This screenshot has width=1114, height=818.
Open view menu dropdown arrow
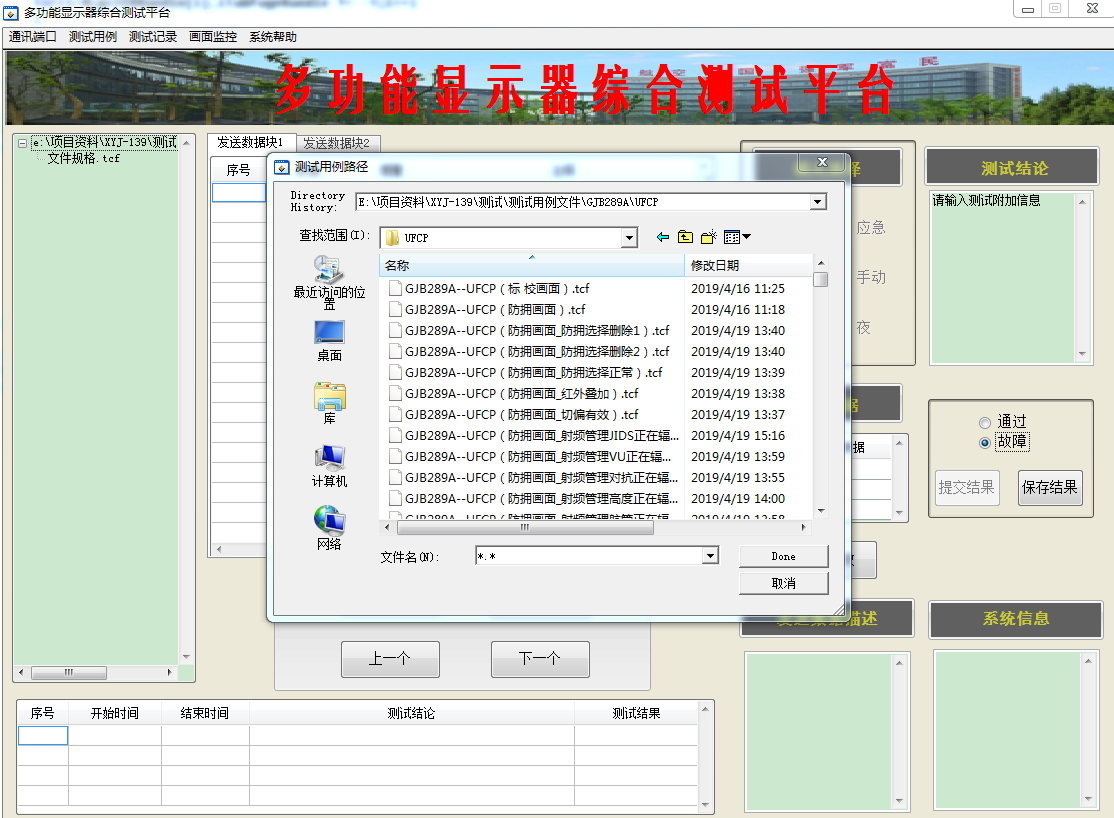tap(746, 237)
